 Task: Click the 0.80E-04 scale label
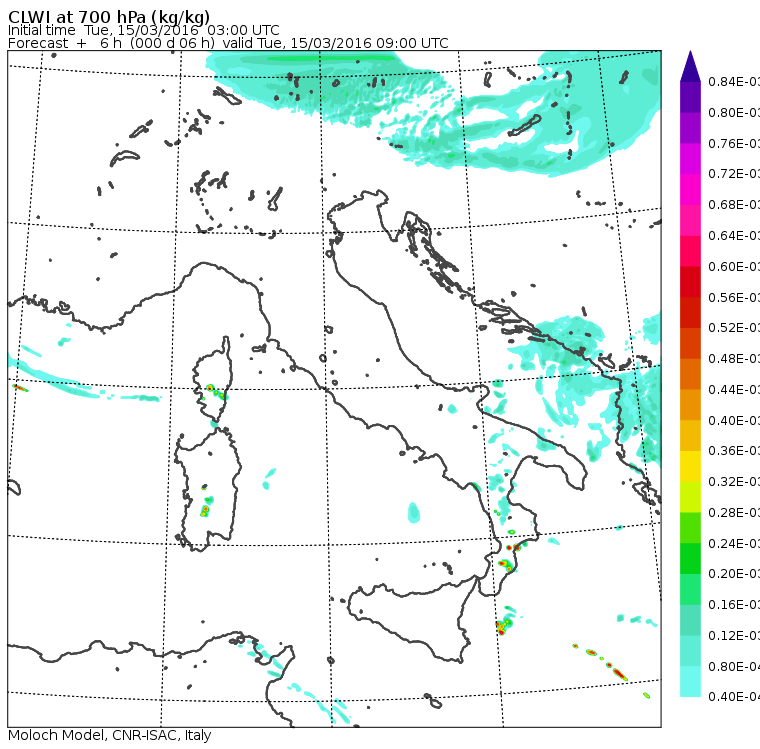pyautogui.click(x=734, y=667)
